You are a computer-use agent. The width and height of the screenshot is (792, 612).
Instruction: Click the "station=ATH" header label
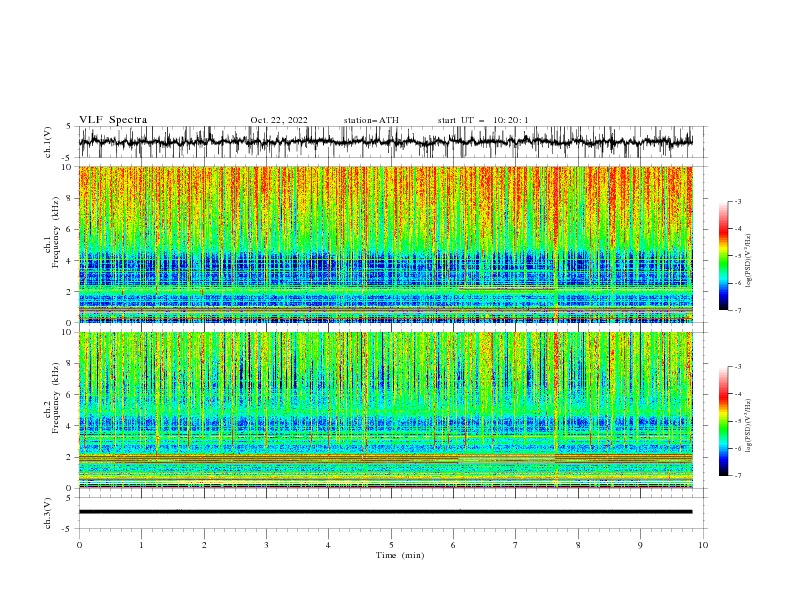point(371,120)
